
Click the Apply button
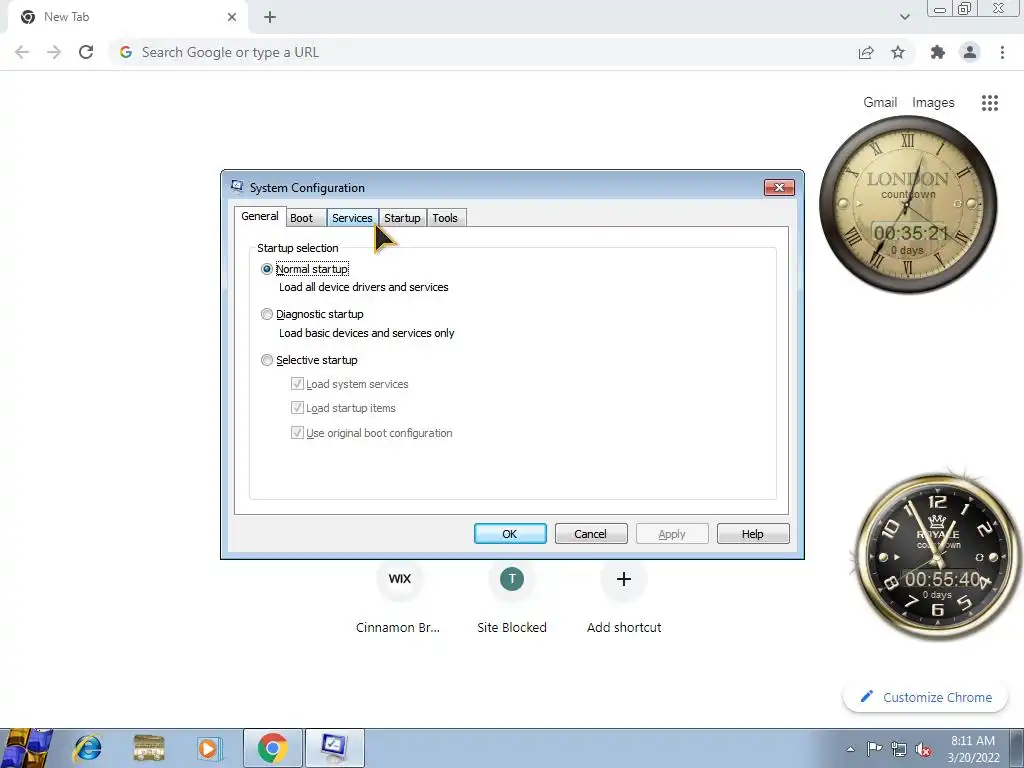[672, 534]
